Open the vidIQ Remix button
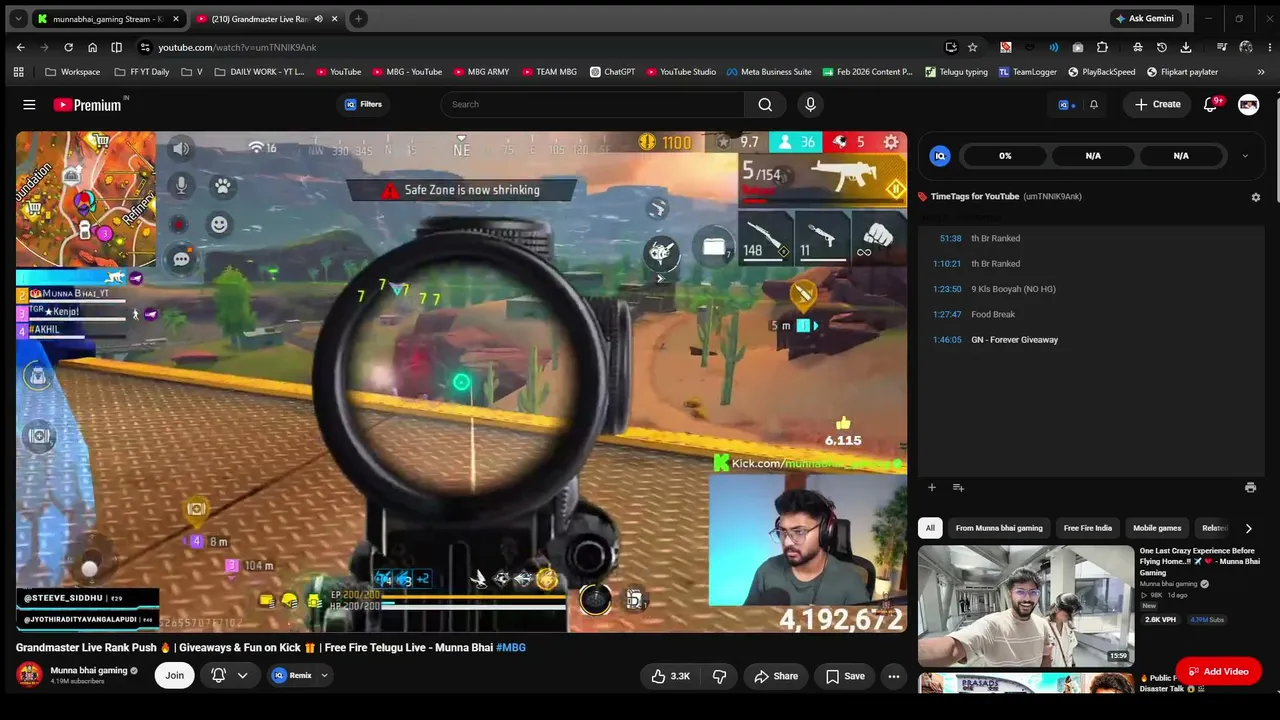Viewport: 1280px width, 720px height. (x=292, y=675)
